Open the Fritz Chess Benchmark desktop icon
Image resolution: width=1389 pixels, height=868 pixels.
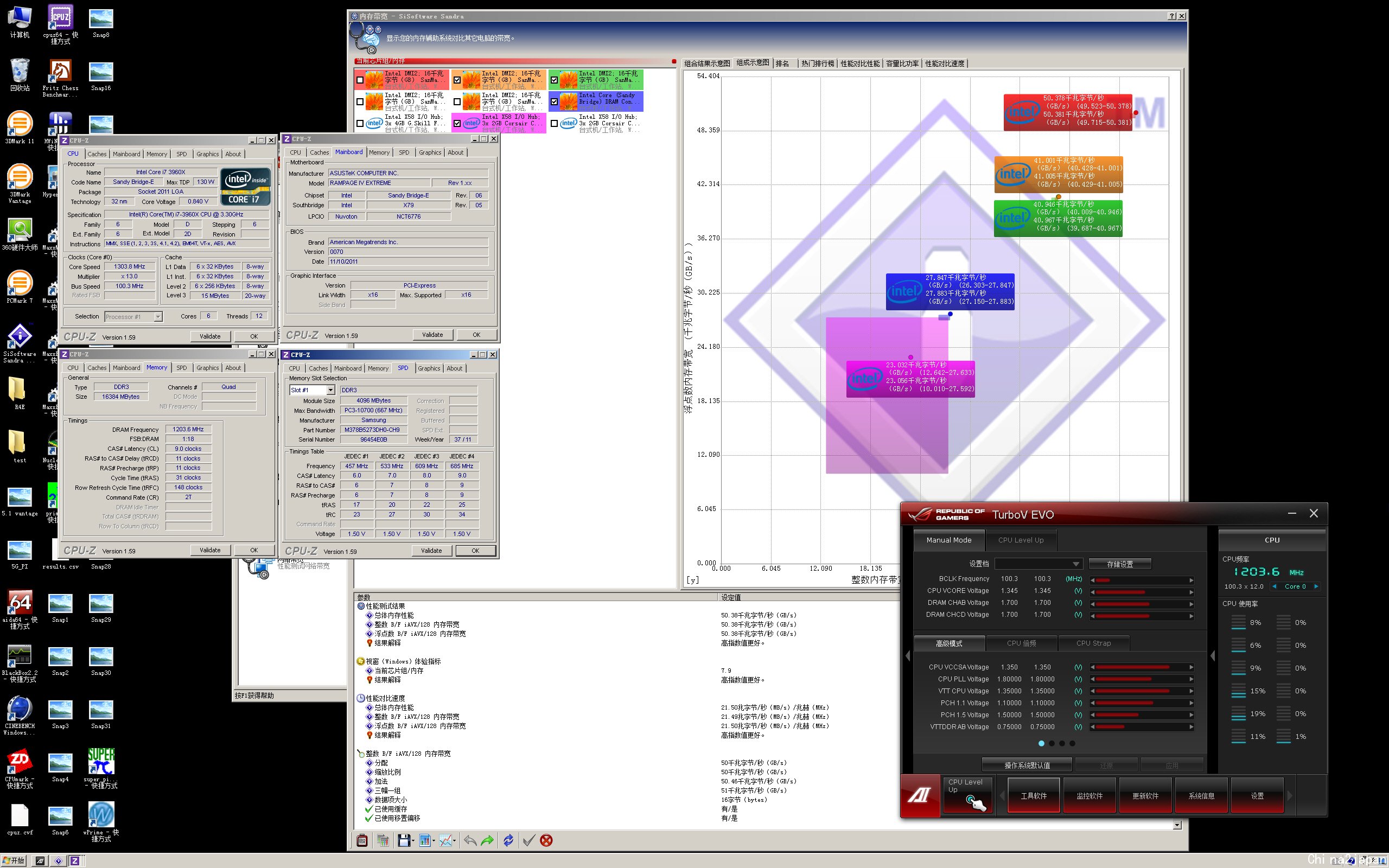(60, 79)
